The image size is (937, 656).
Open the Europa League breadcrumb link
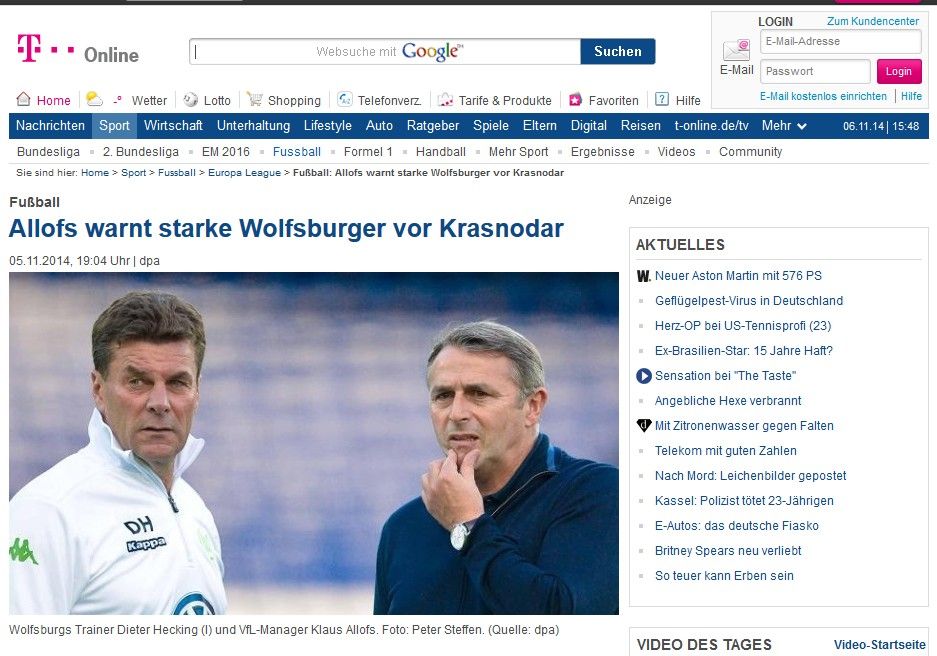244,173
